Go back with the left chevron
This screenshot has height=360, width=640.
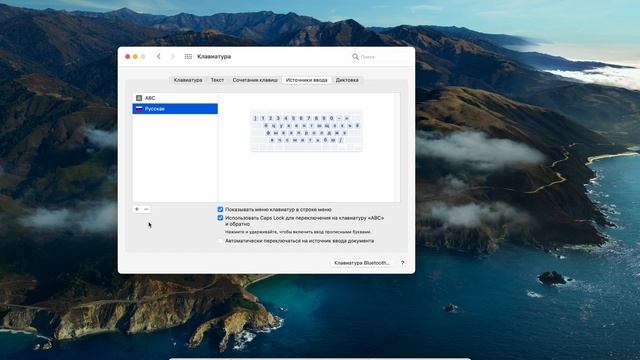click(159, 57)
